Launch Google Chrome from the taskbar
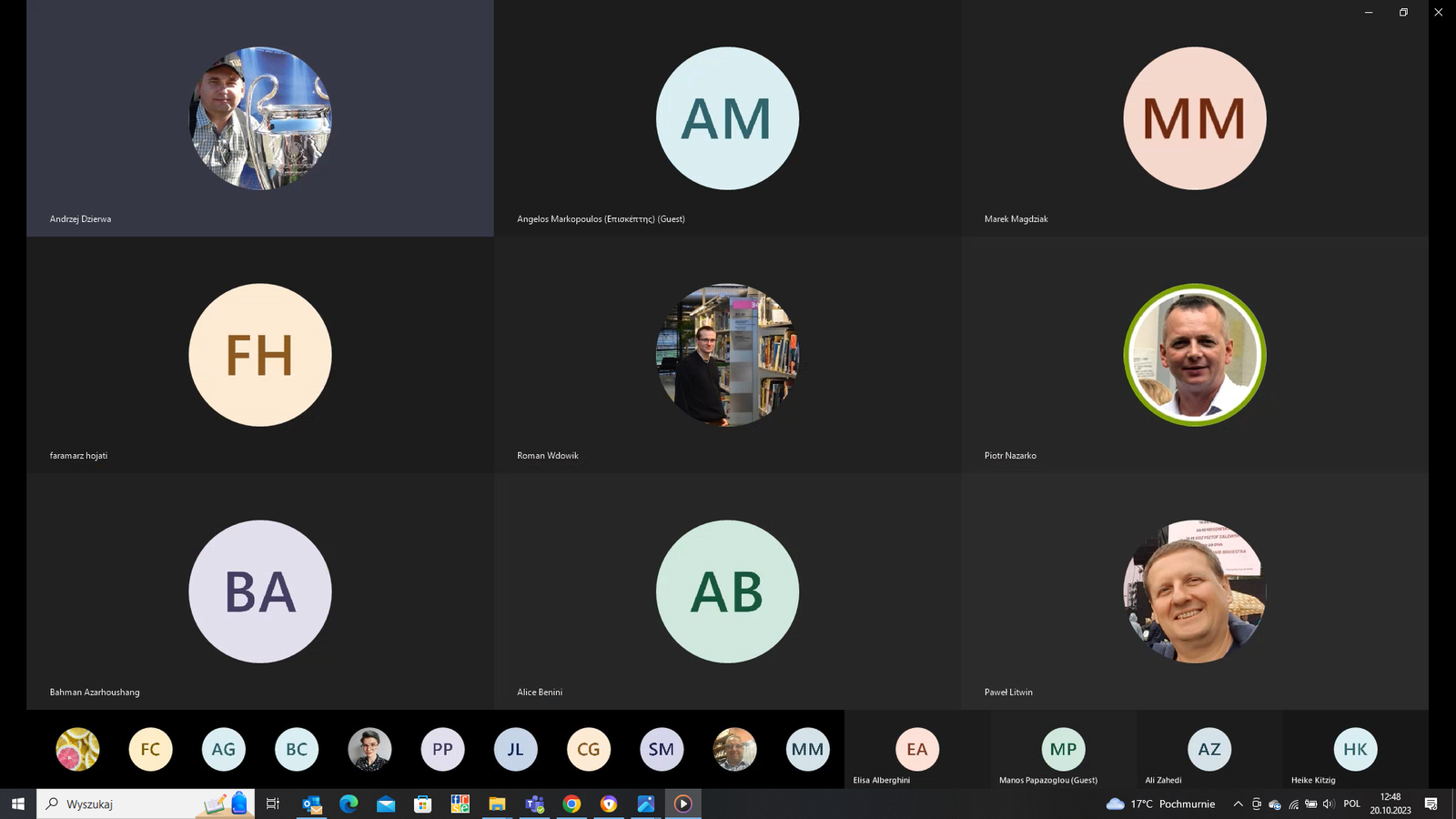1456x819 pixels. click(571, 804)
